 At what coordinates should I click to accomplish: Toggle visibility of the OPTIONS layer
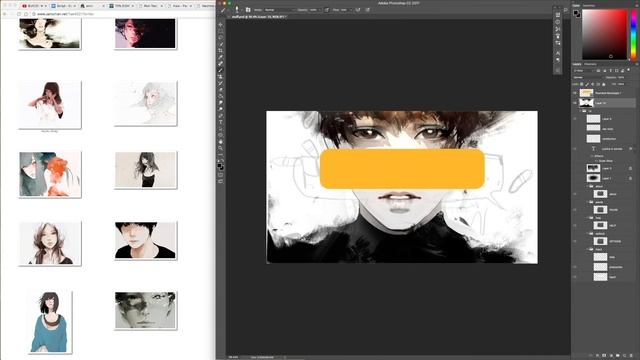pyautogui.click(x=575, y=241)
